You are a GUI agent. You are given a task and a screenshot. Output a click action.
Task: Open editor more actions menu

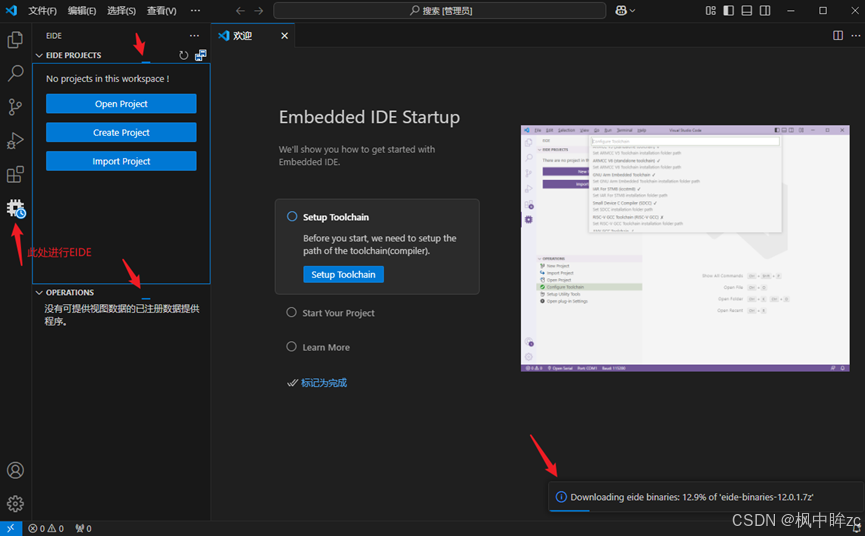pyautogui.click(x=856, y=35)
